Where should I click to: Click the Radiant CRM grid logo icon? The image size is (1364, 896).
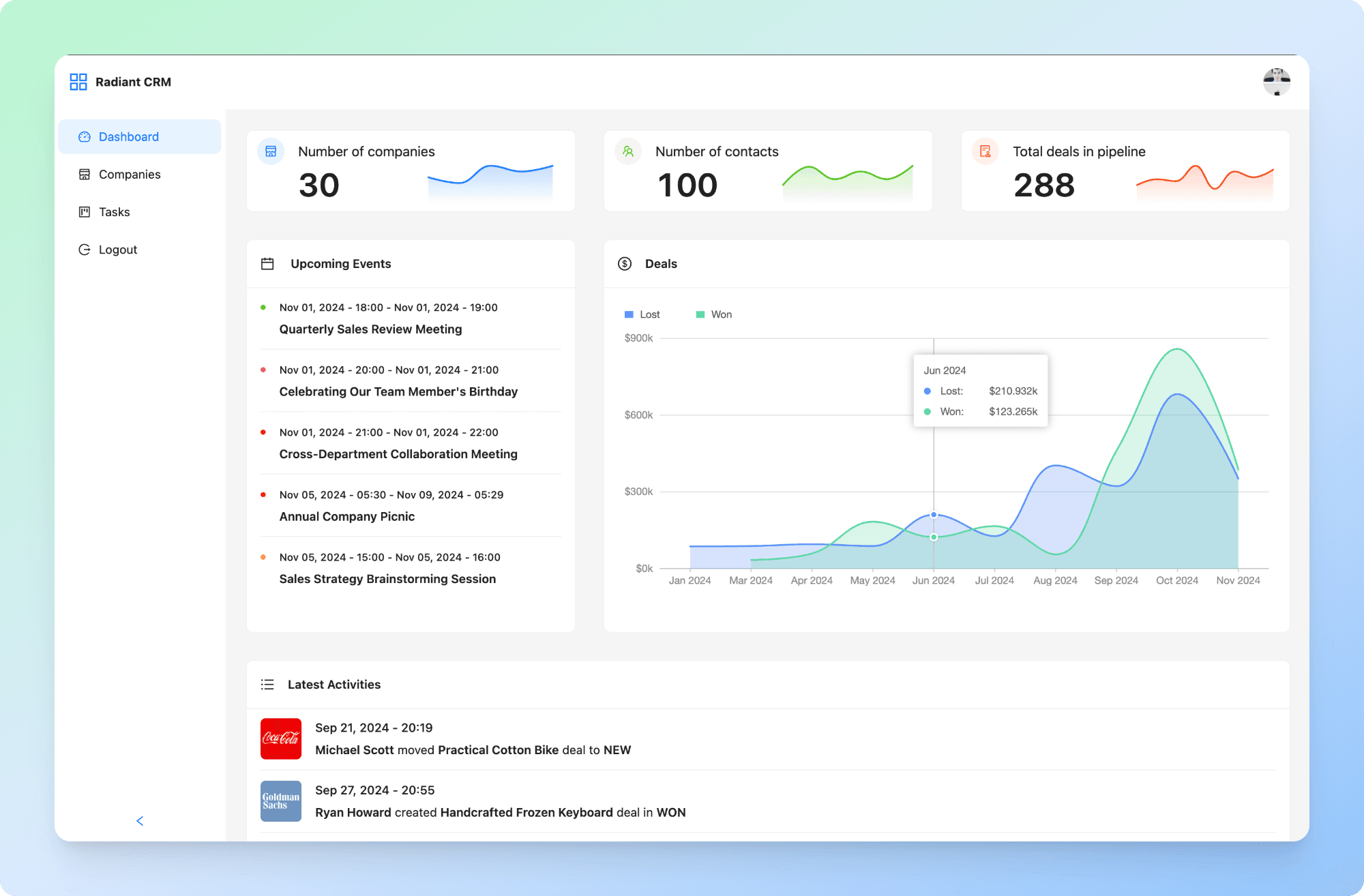click(x=78, y=82)
